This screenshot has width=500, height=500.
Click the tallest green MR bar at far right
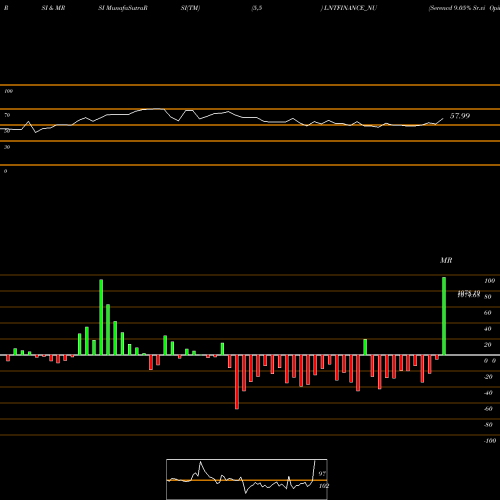click(x=444, y=316)
